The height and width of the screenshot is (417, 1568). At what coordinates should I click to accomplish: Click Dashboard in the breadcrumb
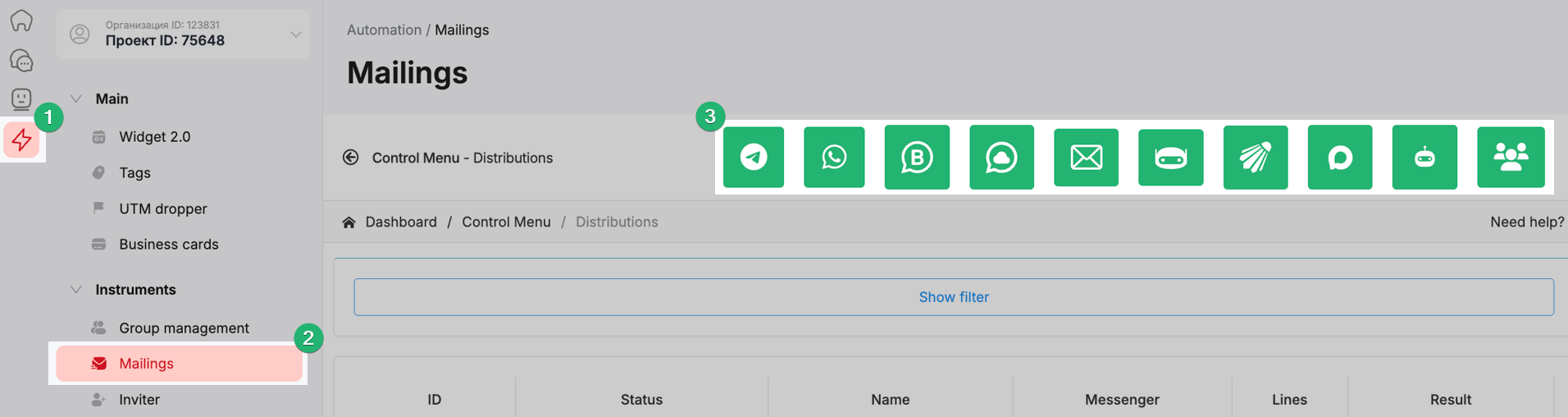pyautogui.click(x=400, y=222)
